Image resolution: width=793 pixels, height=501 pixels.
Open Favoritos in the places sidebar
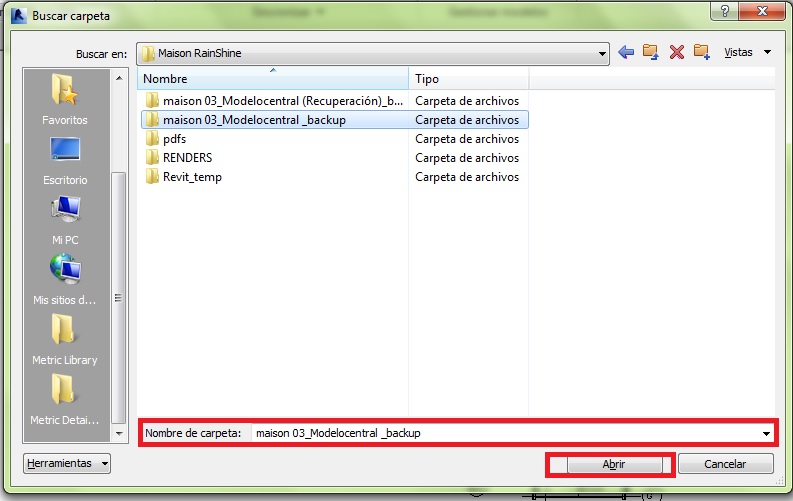pyautogui.click(x=65, y=99)
